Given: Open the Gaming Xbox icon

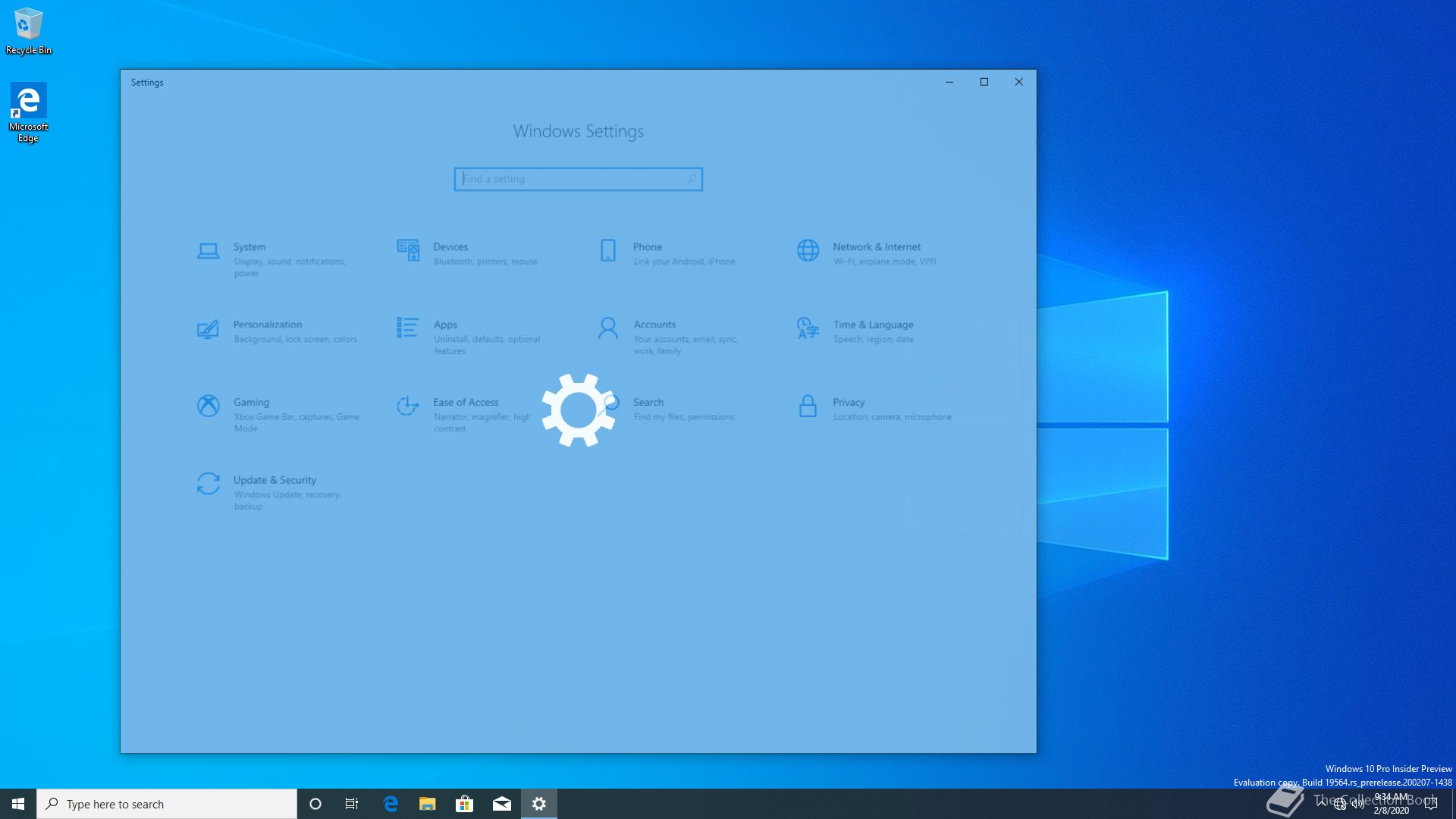Looking at the screenshot, I should 208,406.
